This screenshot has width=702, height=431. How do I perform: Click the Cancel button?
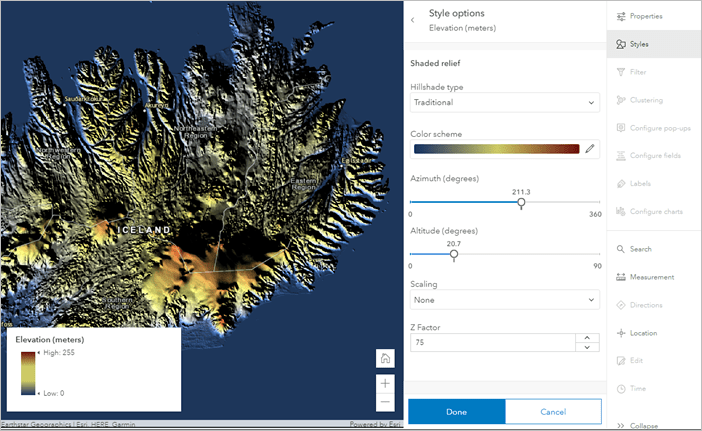pos(553,412)
